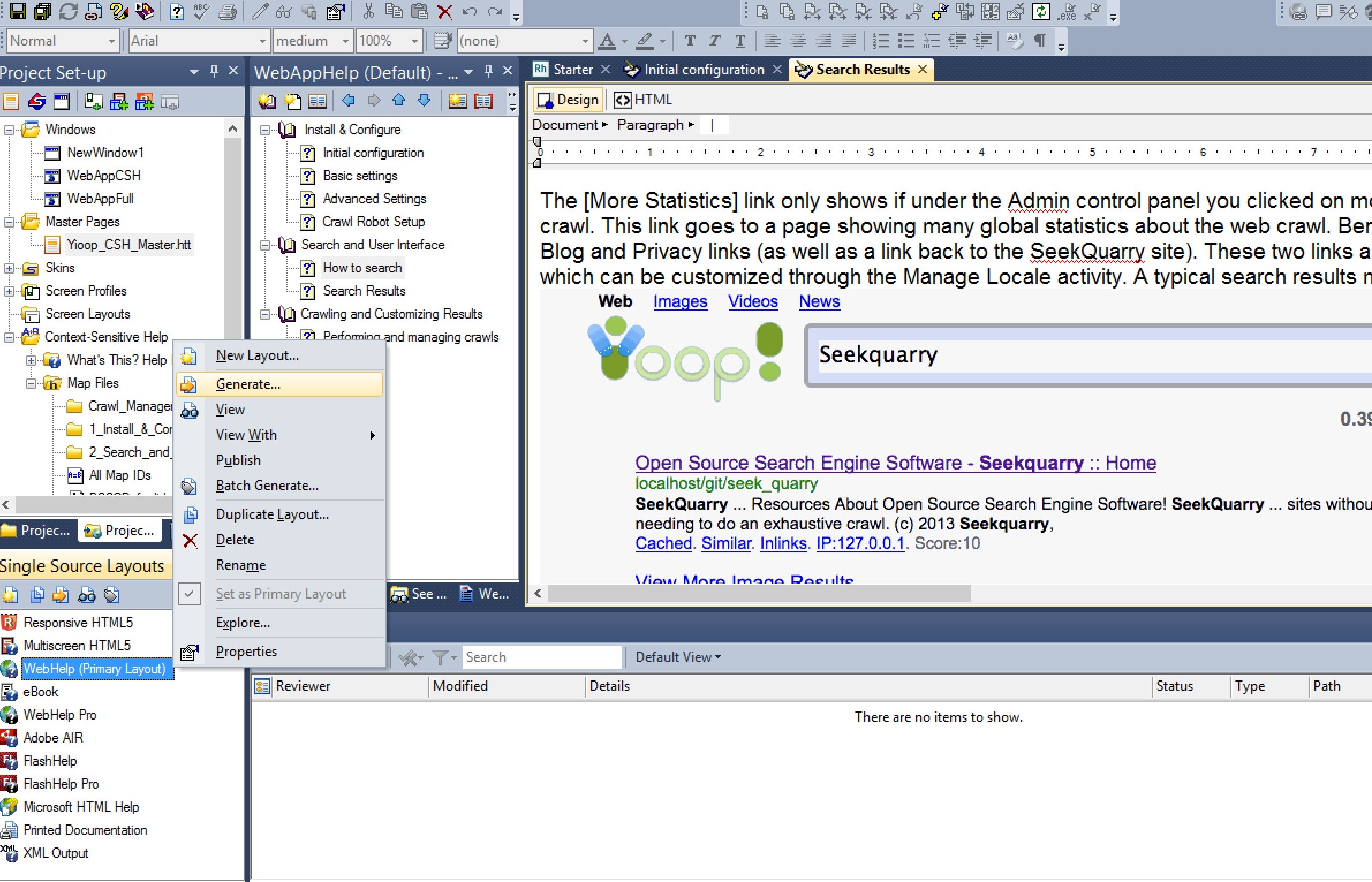Image resolution: width=1372 pixels, height=882 pixels.
Task: Click the Search Results tab
Action: pos(857,68)
